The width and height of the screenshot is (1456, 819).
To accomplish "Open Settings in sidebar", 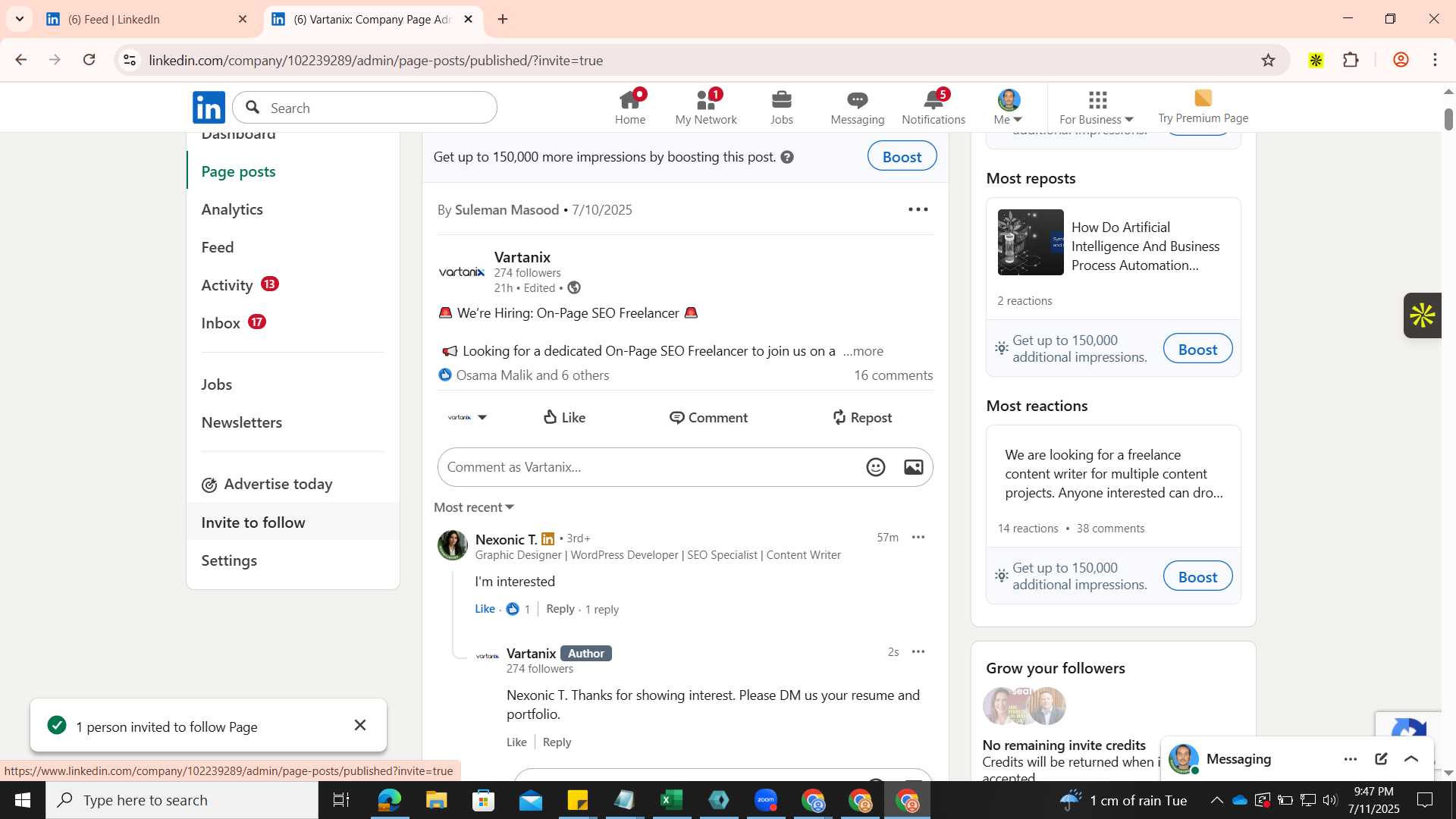I will coord(229,560).
